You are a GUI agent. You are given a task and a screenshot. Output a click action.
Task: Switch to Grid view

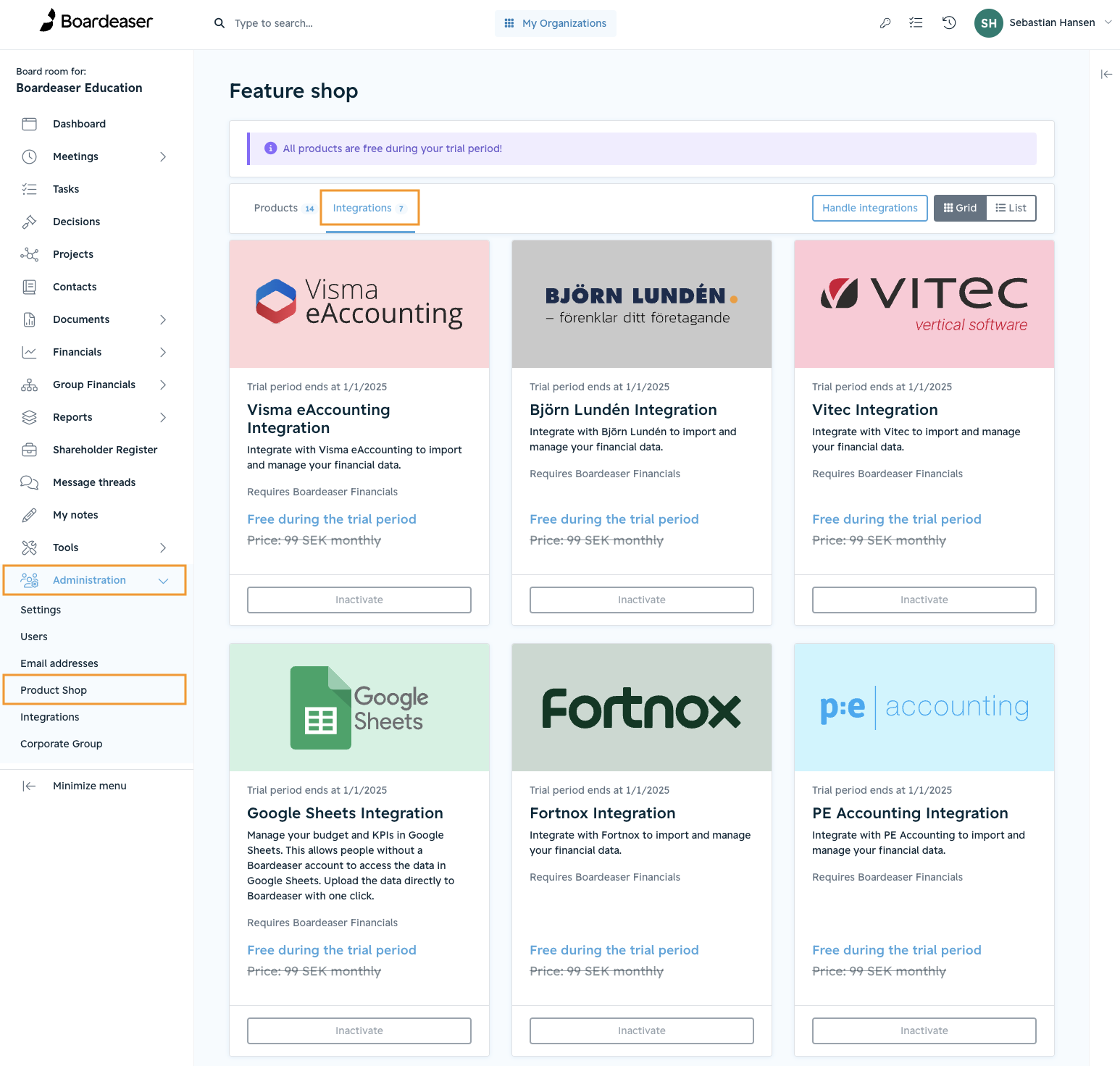pyautogui.click(x=960, y=208)
